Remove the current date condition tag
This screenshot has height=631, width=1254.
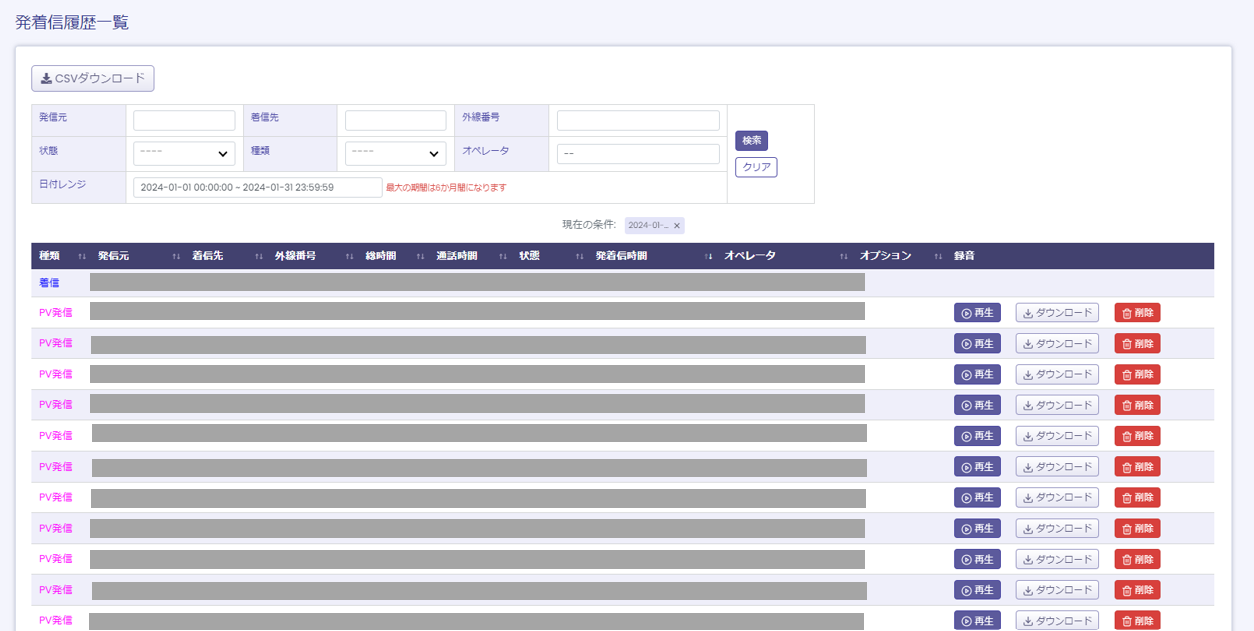click(677, 226)
